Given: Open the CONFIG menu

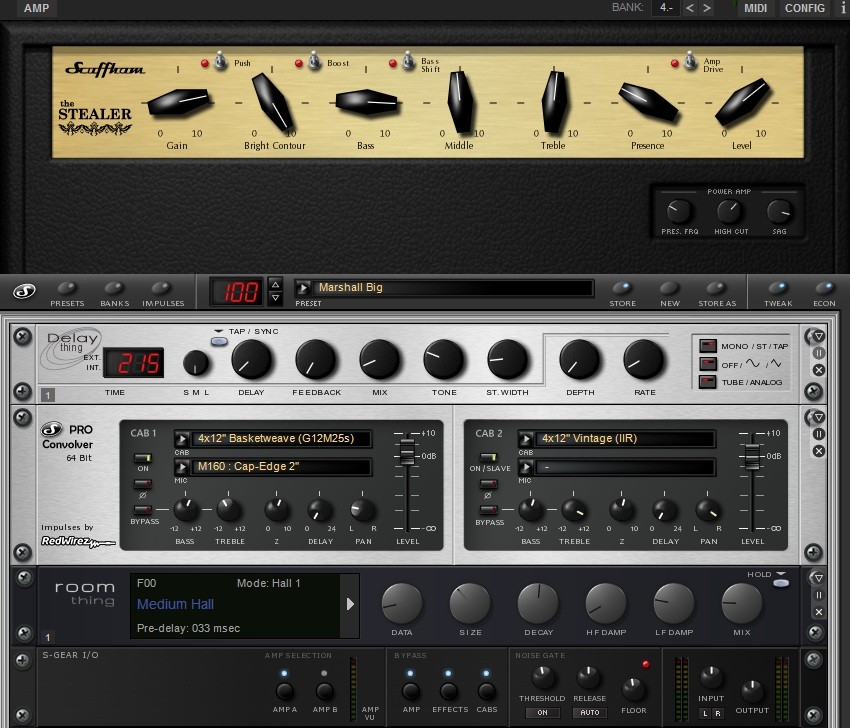Looking at the screenshot, I should point(804,8).
